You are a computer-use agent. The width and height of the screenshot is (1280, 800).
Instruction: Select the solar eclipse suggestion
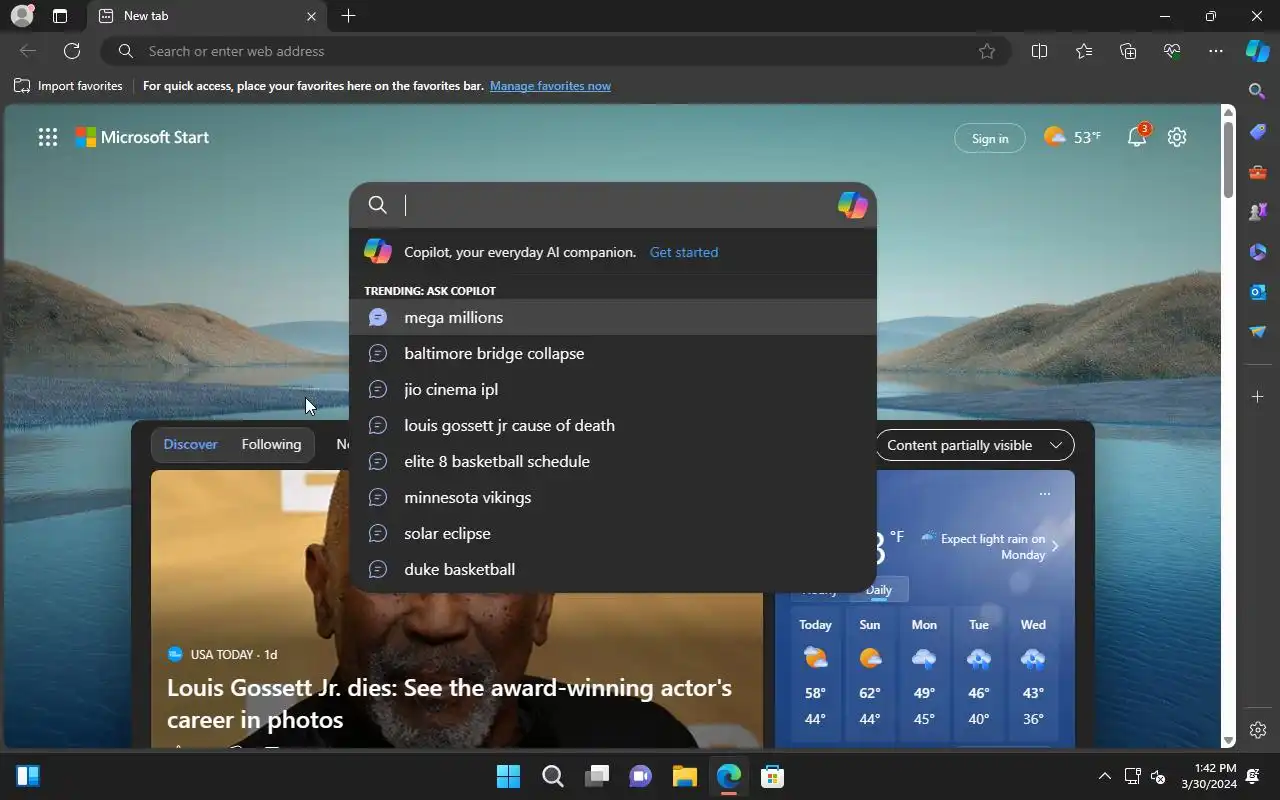coord(612,533)
